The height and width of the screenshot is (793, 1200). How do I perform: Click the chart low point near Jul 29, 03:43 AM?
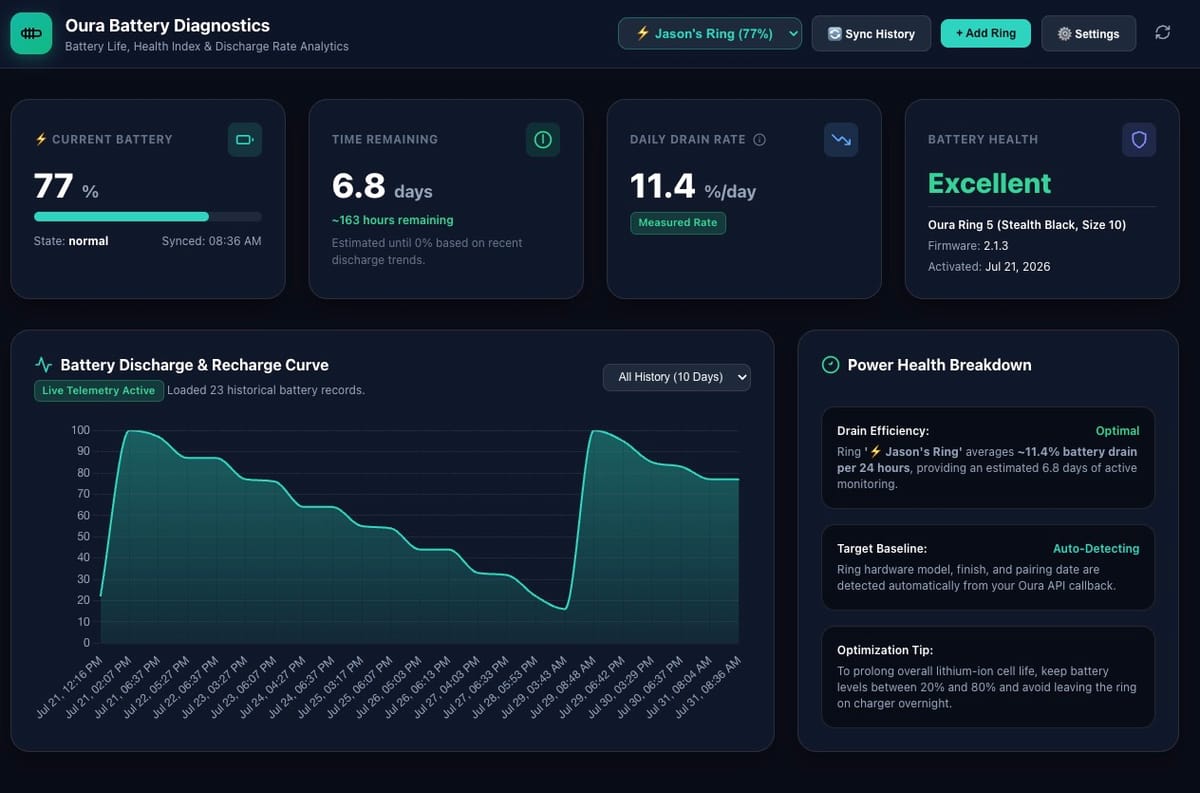[x=565, y=608]
